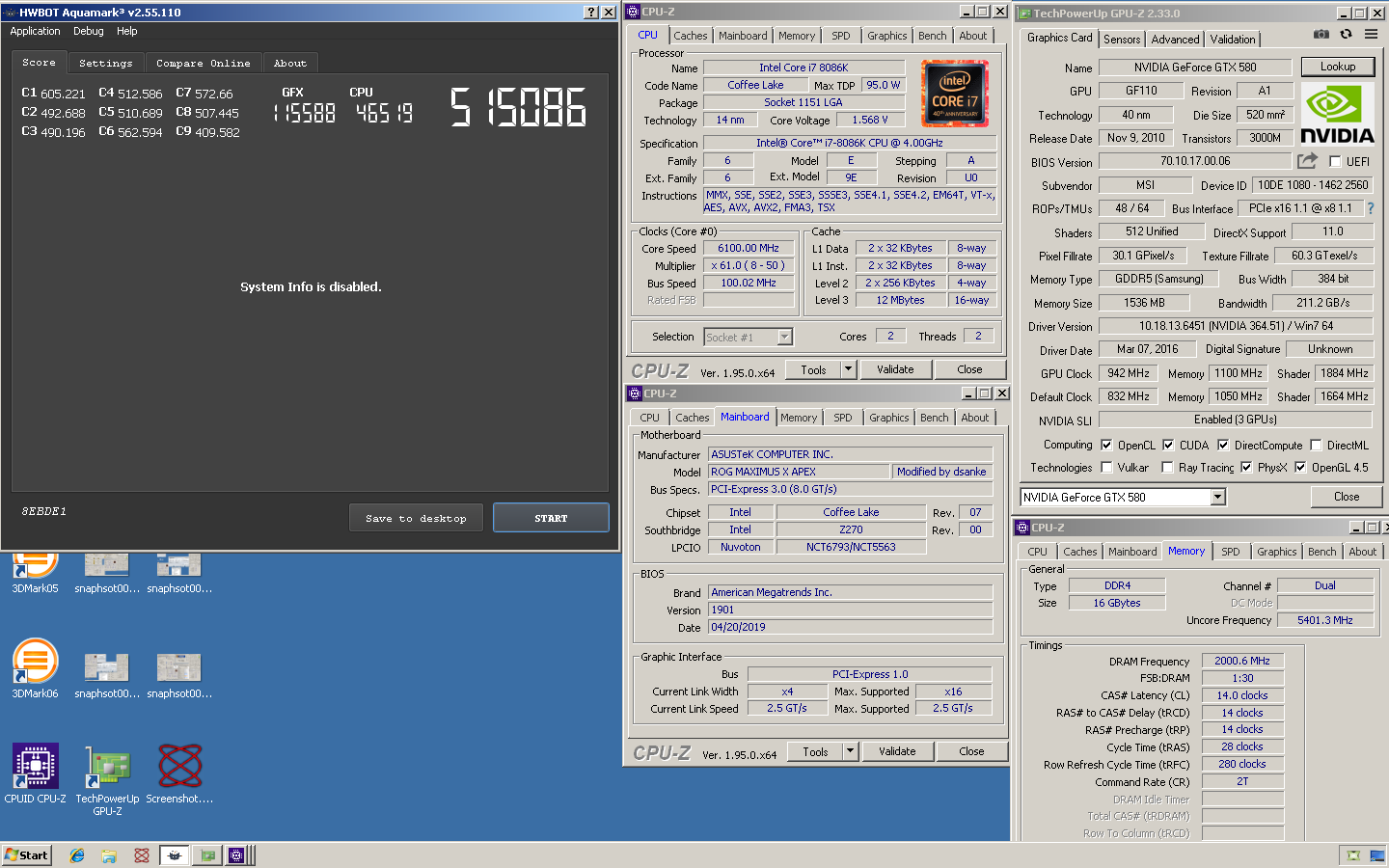
Task: Open the Application menu in HWBOT Aquamark
Action: (35, 31)
